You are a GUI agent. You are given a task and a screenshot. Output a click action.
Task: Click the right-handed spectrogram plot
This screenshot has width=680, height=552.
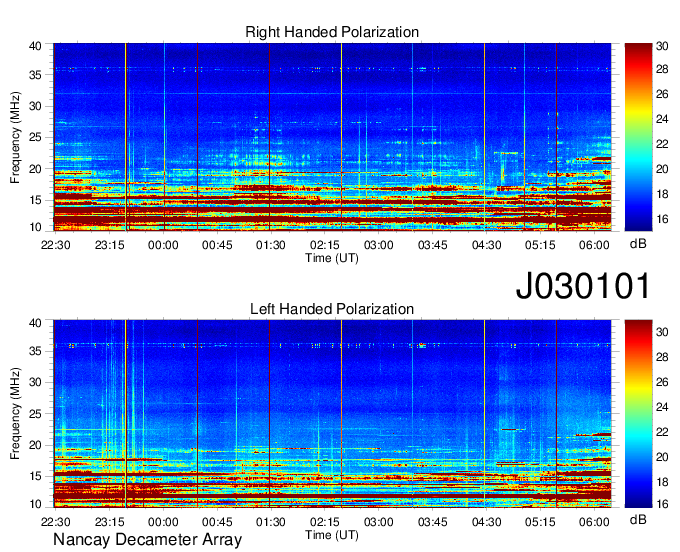point(332,137)
